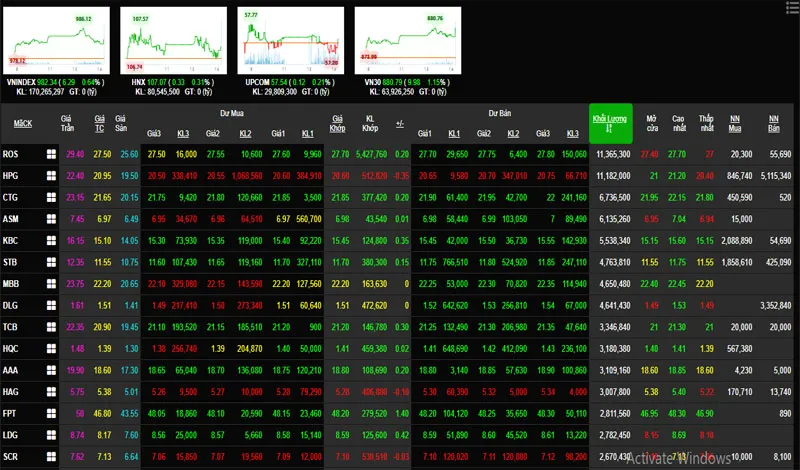Screen dimensions: 800x470
Task: Select the ASM stock symbol
Action: 10,219
